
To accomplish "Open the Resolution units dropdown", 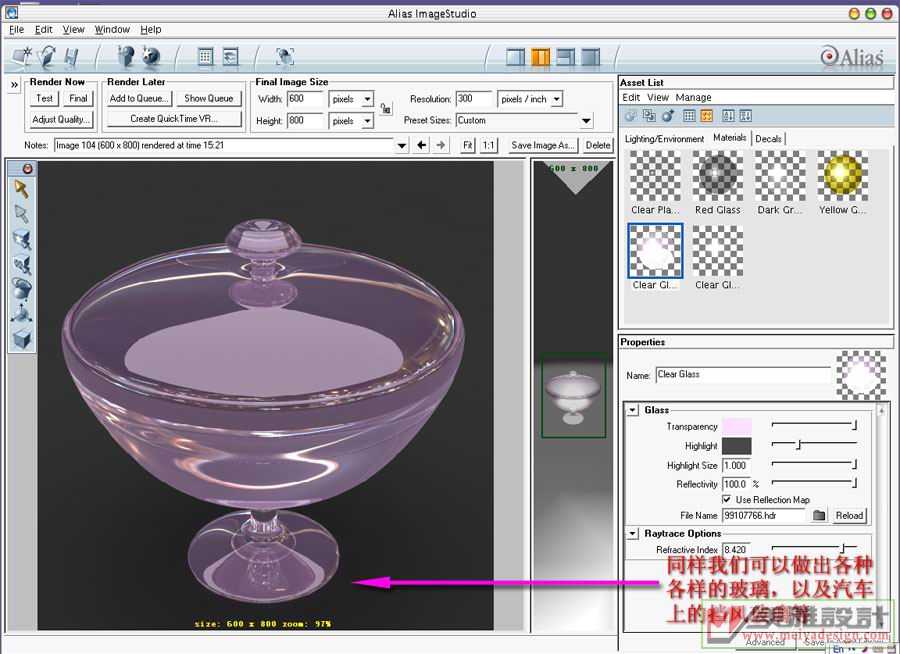I will (556, 99).
